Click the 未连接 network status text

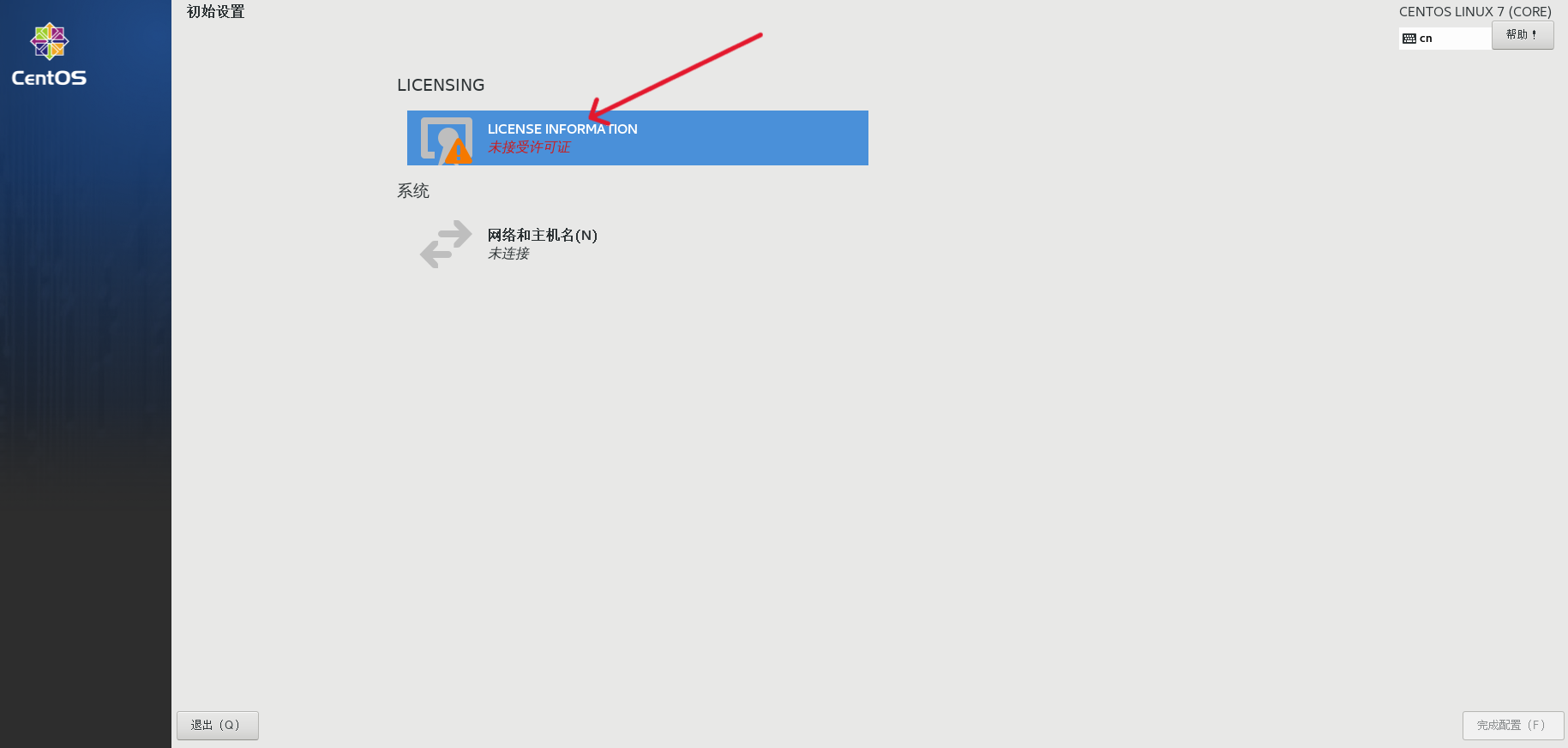pos(508,254)
